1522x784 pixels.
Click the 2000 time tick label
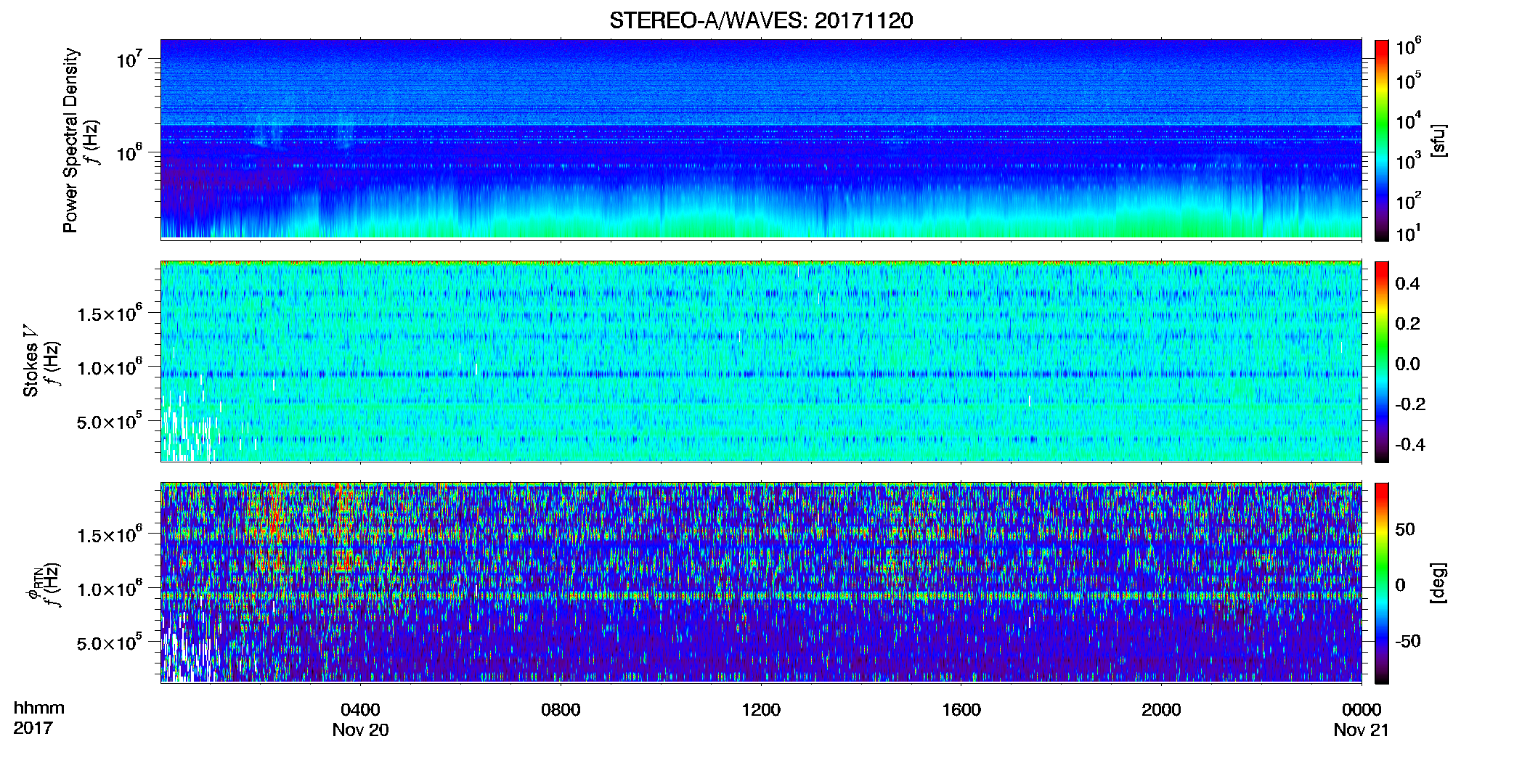click(x=1161, y=710)
